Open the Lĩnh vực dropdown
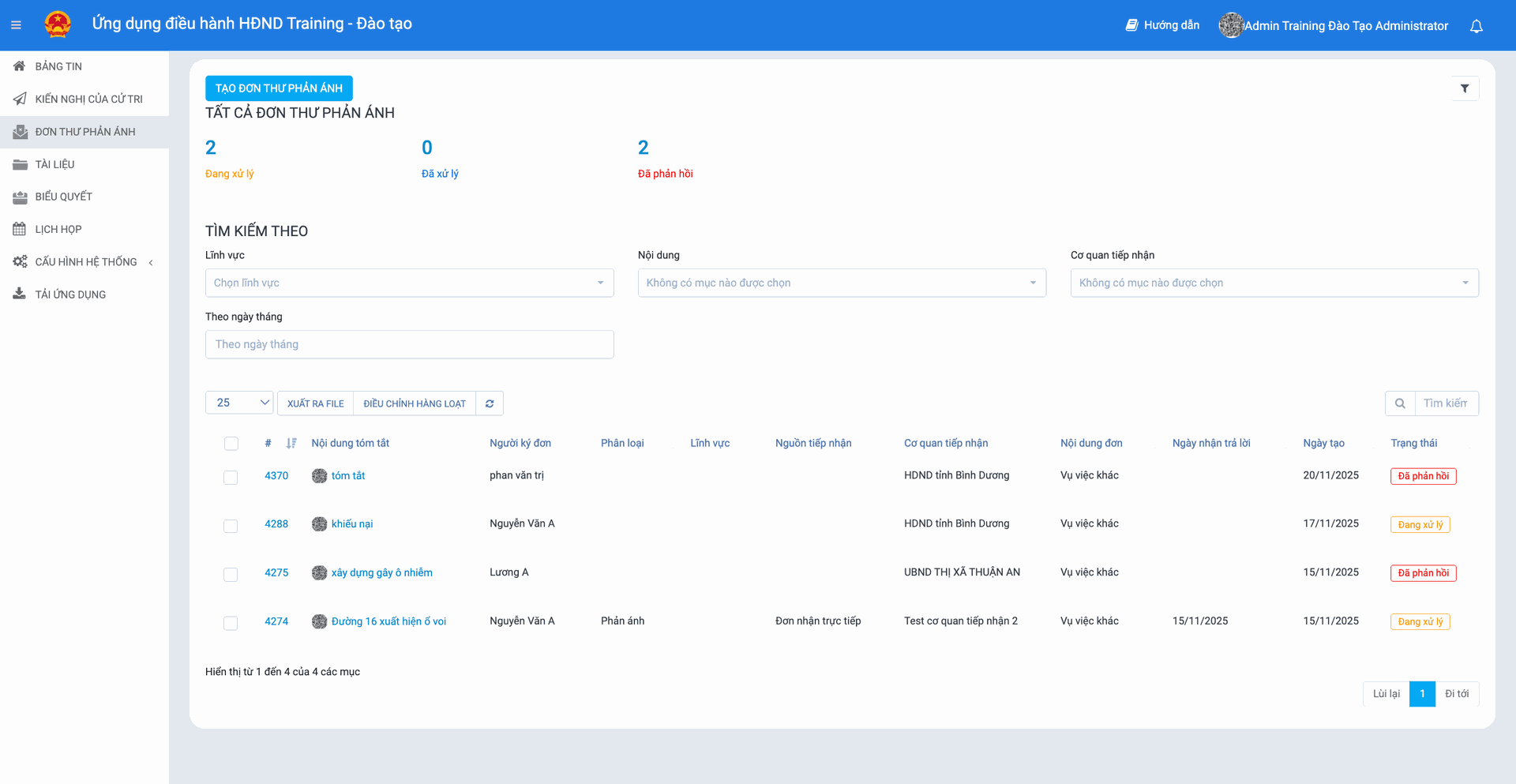This screenshot has width=1516, height=784. coord(409,283)
